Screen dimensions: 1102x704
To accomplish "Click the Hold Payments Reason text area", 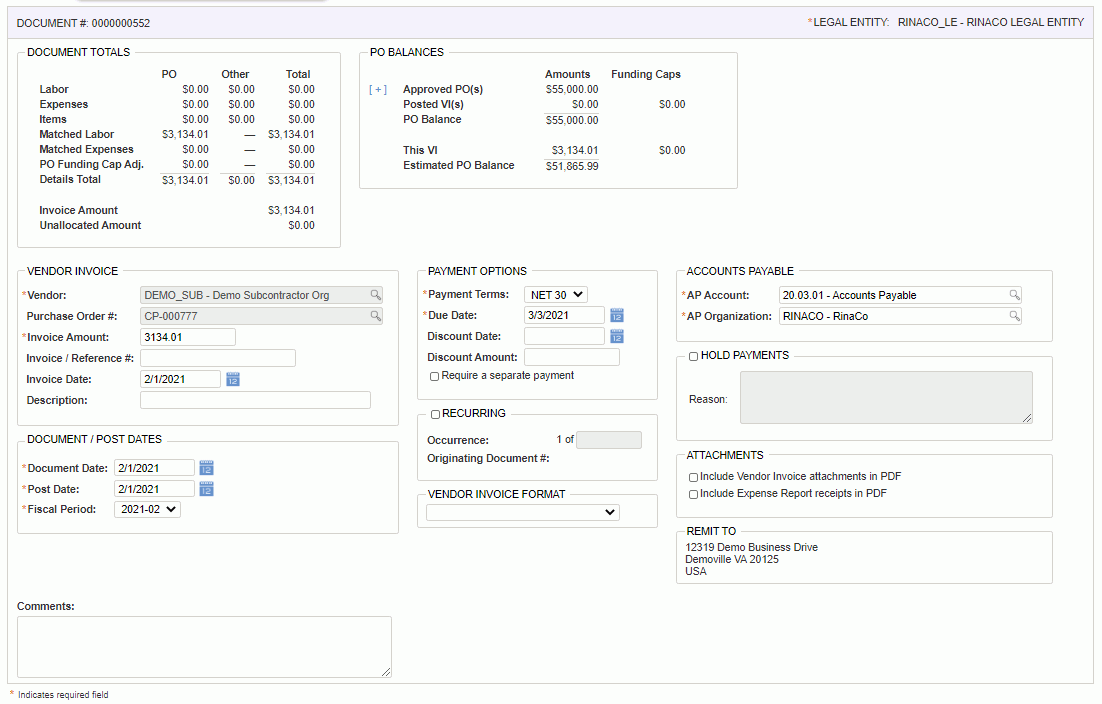I will [886, 398].
